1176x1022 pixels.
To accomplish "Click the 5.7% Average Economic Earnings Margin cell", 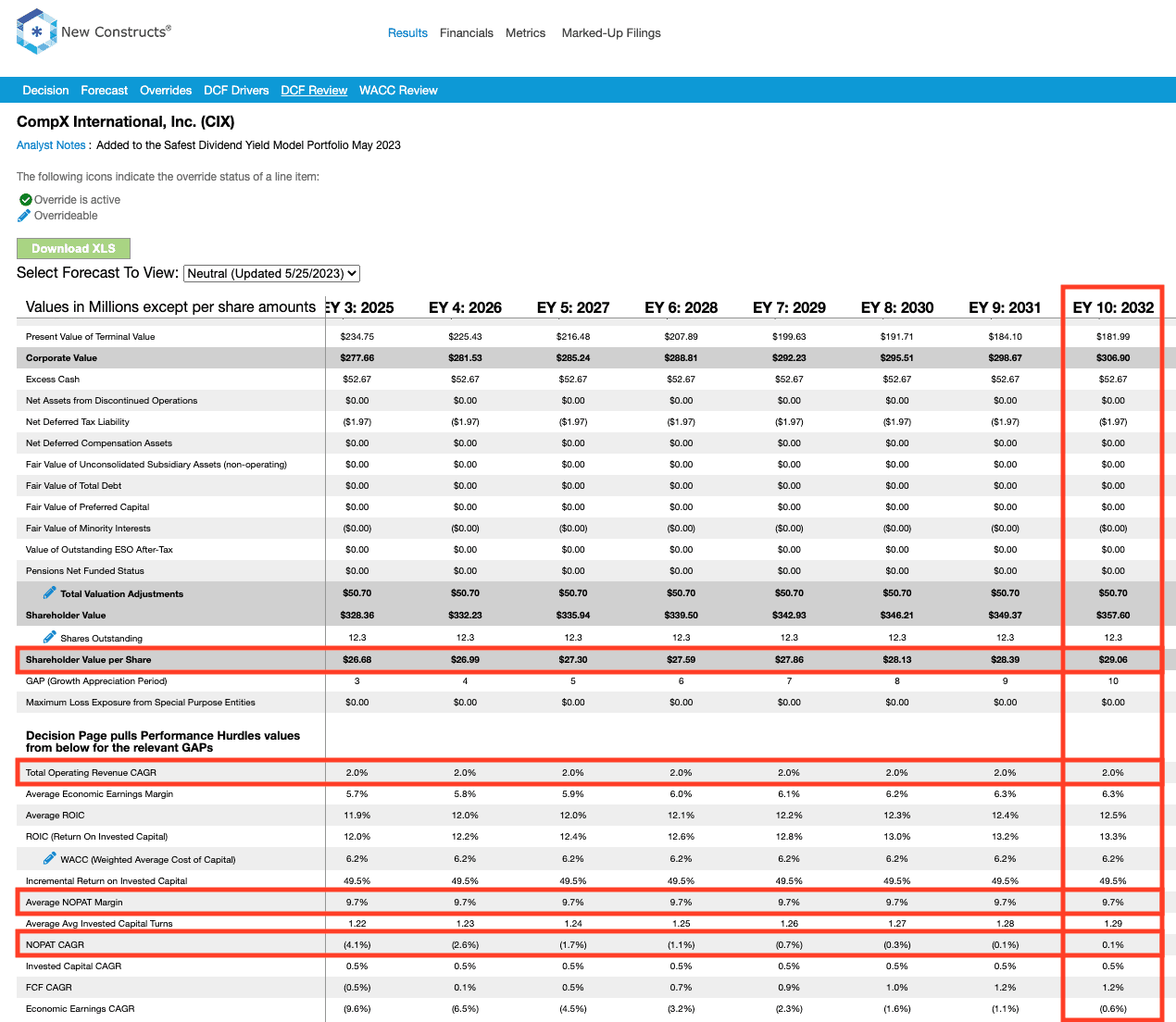I will click(357, 794).
